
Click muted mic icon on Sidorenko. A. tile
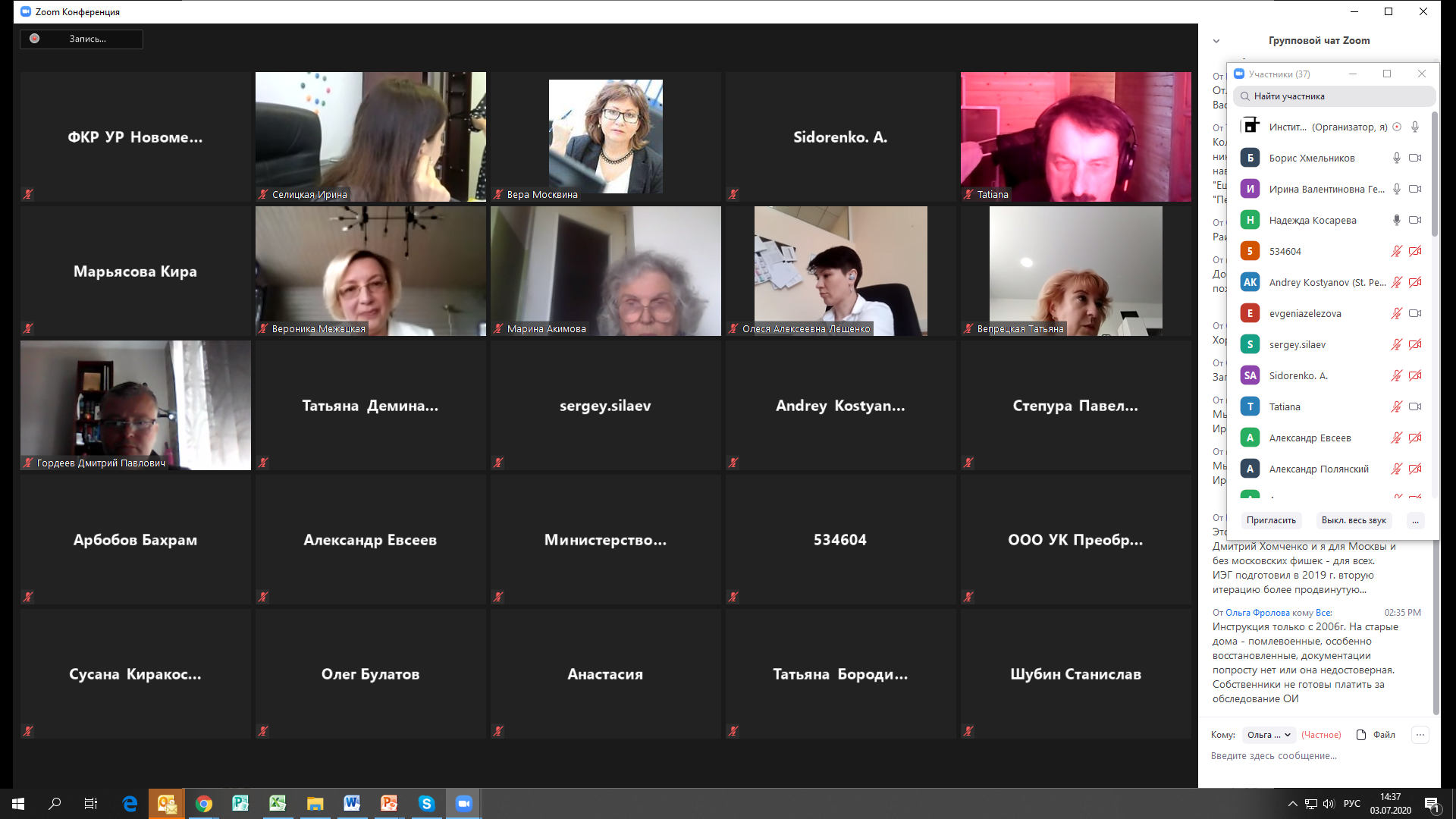tap(733, 194)
